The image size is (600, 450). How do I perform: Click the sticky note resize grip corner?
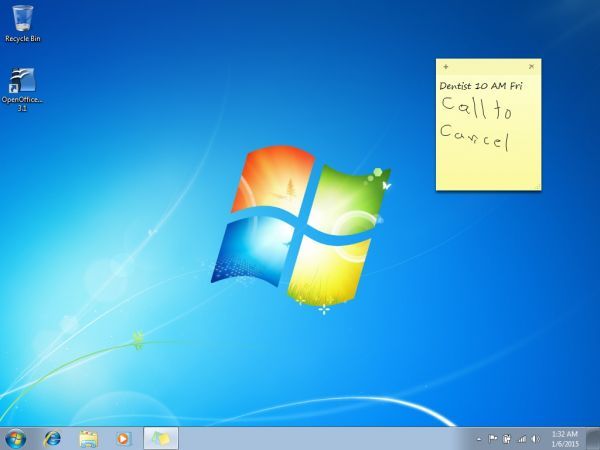(538, 187)
